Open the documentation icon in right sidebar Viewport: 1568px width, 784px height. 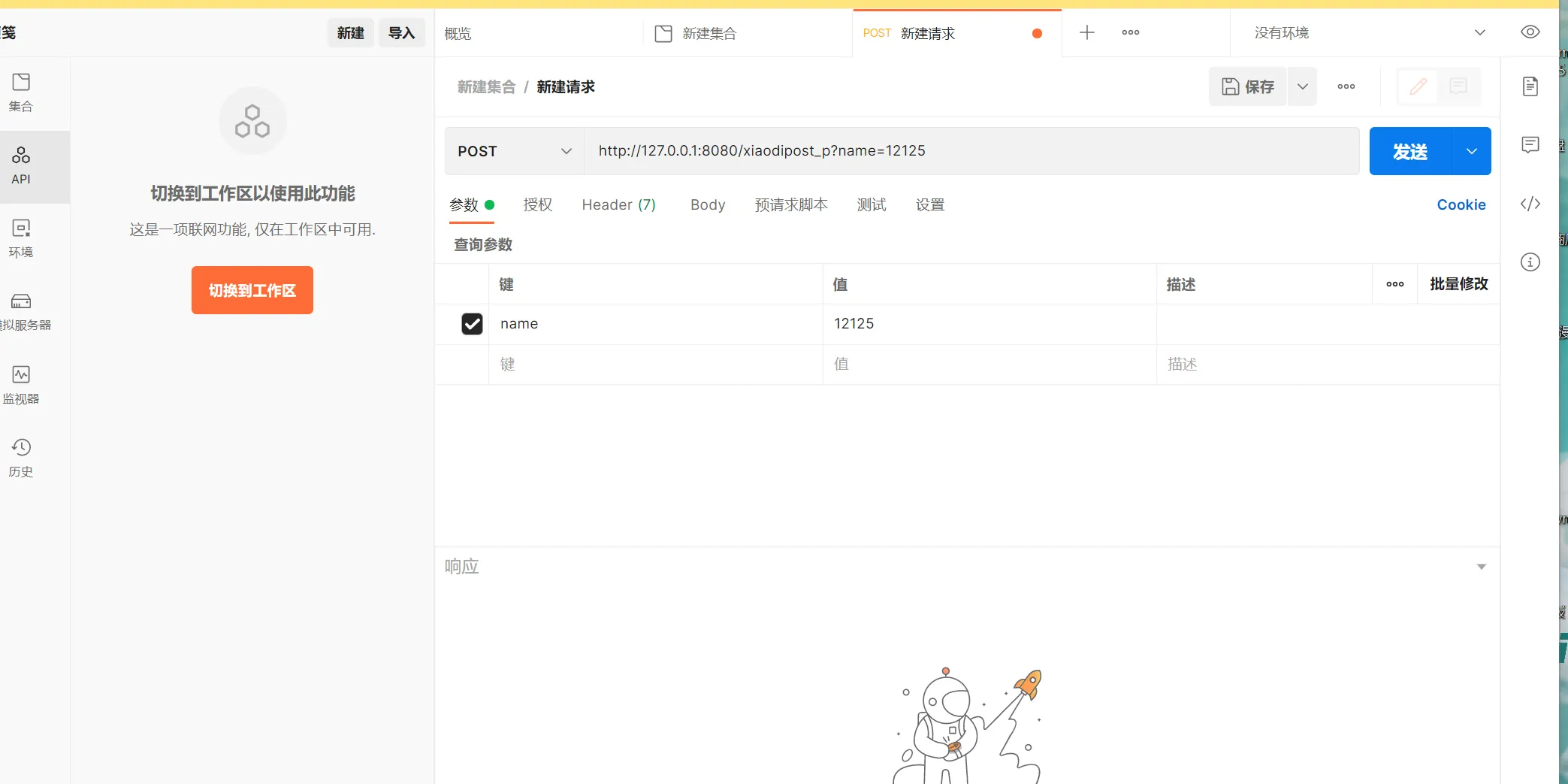click(1530, 86)
